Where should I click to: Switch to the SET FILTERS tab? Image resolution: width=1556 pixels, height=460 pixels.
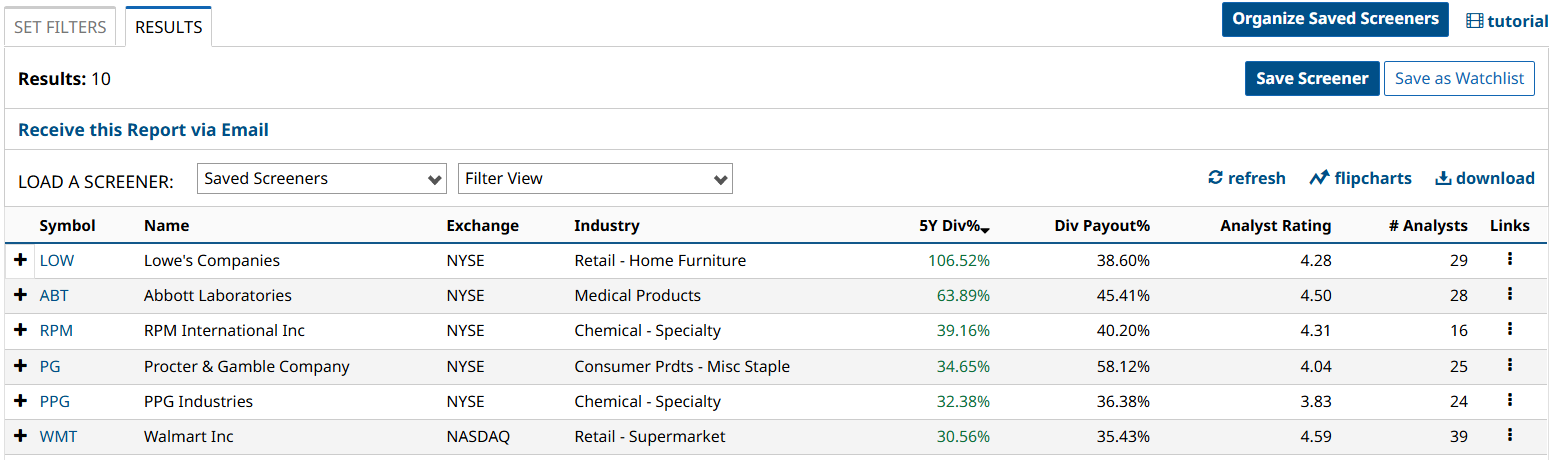pyautogui.click(x=60, y=27)
